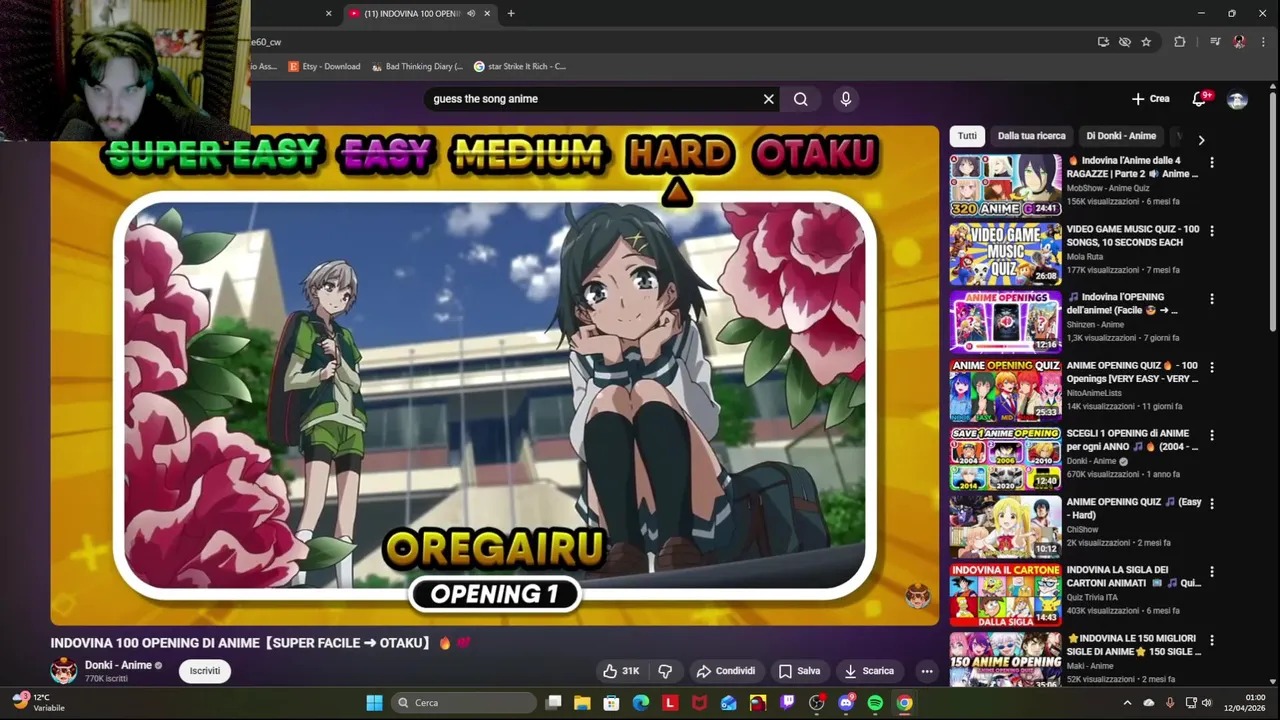This screenshot has height=720, width=1280.
Task: Open YouTube notifications bell
Action: (1199, 99)
